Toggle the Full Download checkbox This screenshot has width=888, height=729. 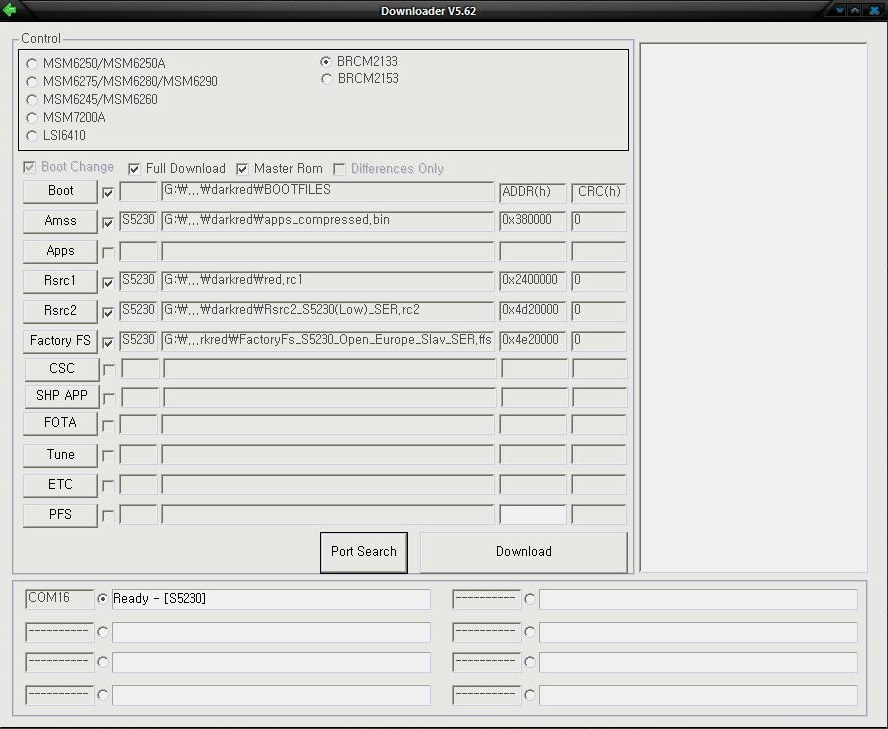[135, 169]
